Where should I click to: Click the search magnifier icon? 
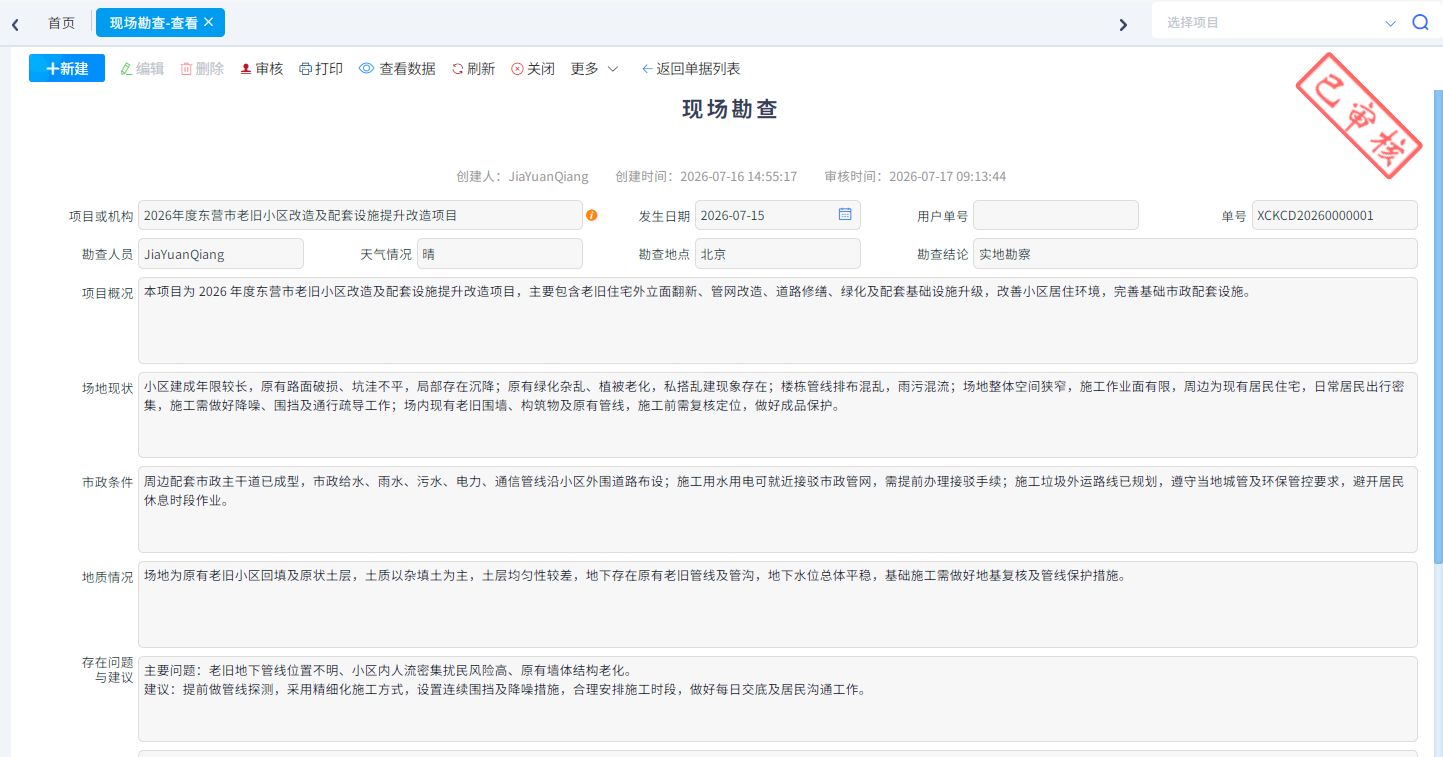point(1420,23)
